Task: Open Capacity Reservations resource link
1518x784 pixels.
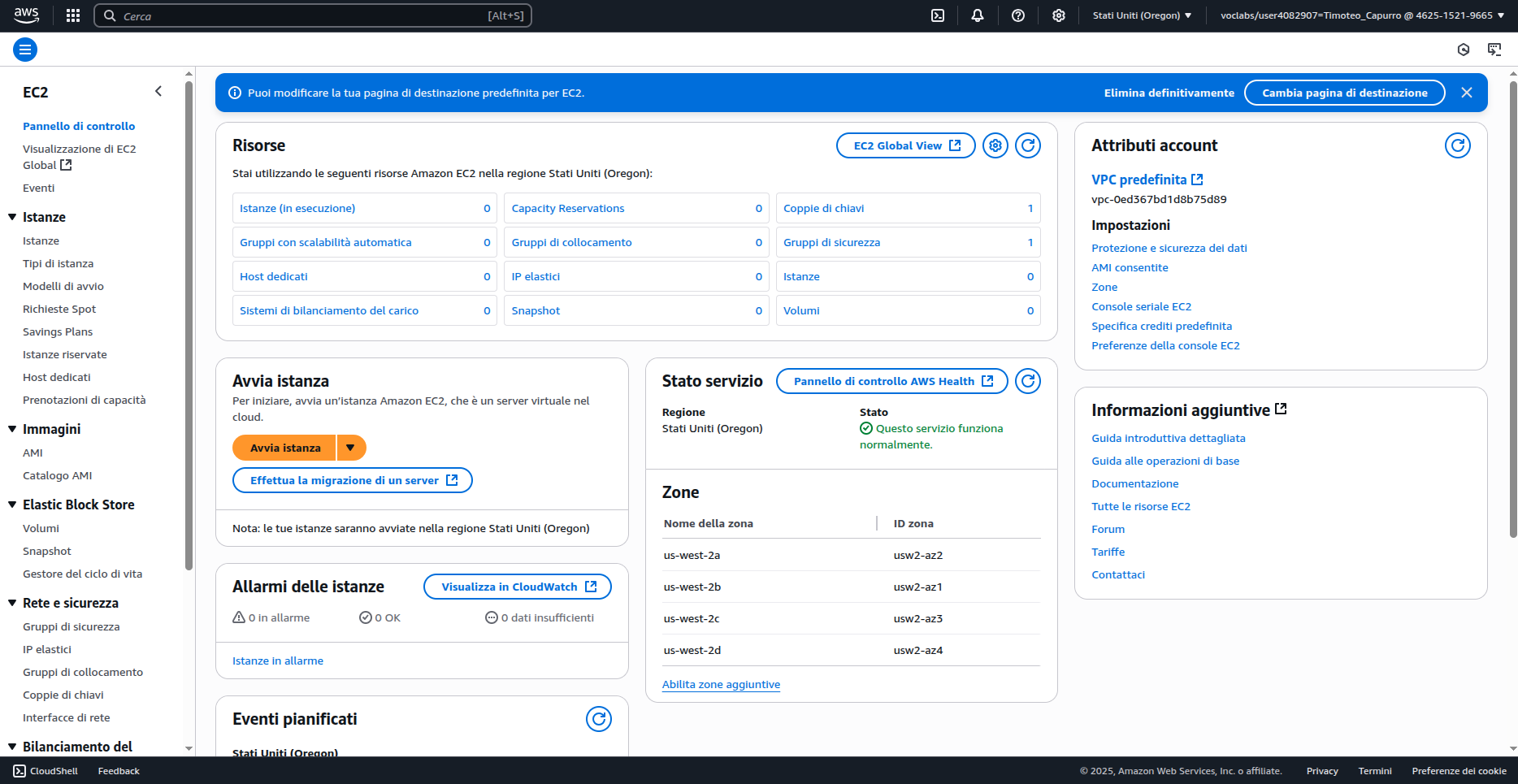Action: 568,208
